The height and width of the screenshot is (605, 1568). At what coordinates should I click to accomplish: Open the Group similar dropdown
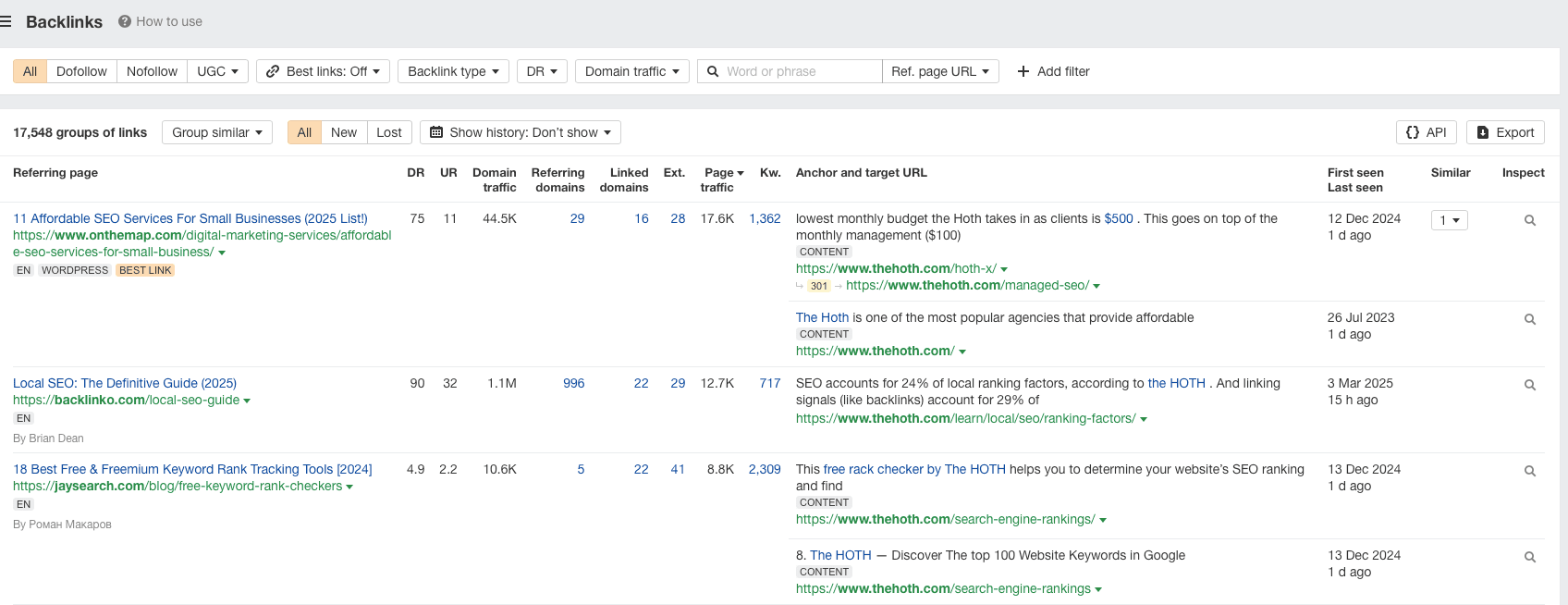(216, 132)
